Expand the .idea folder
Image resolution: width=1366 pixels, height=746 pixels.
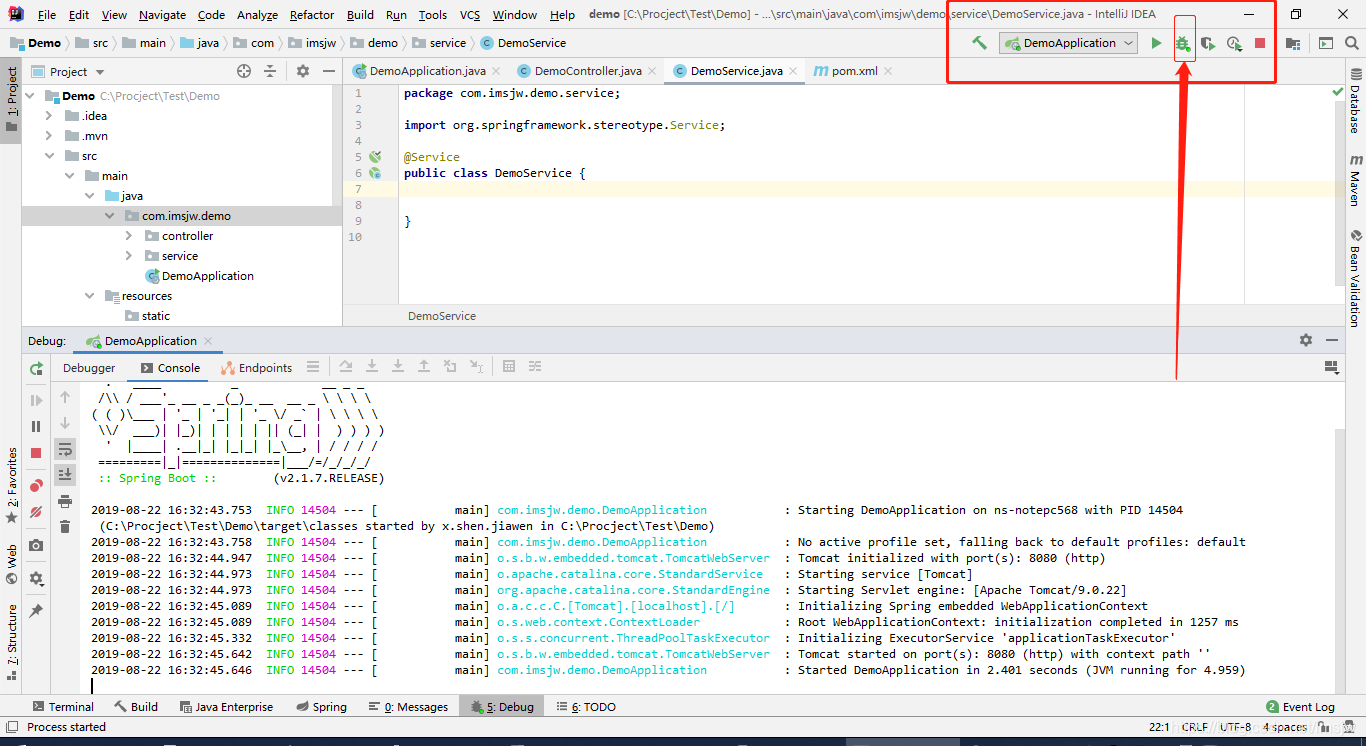tap(48, 116)
